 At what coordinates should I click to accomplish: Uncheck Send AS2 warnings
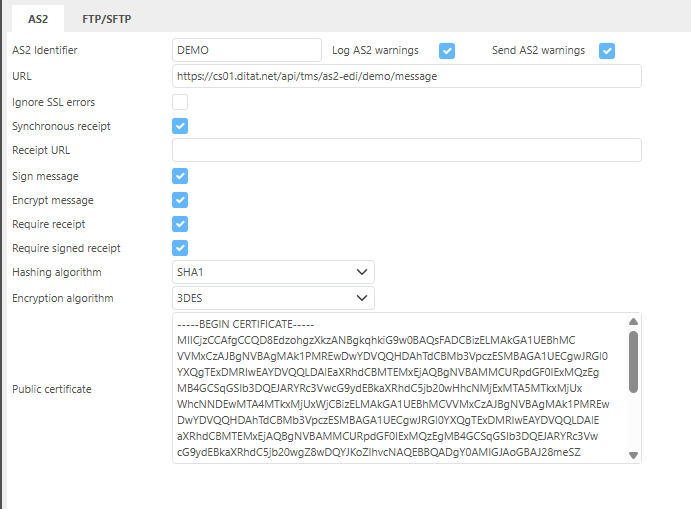point(606,51)
